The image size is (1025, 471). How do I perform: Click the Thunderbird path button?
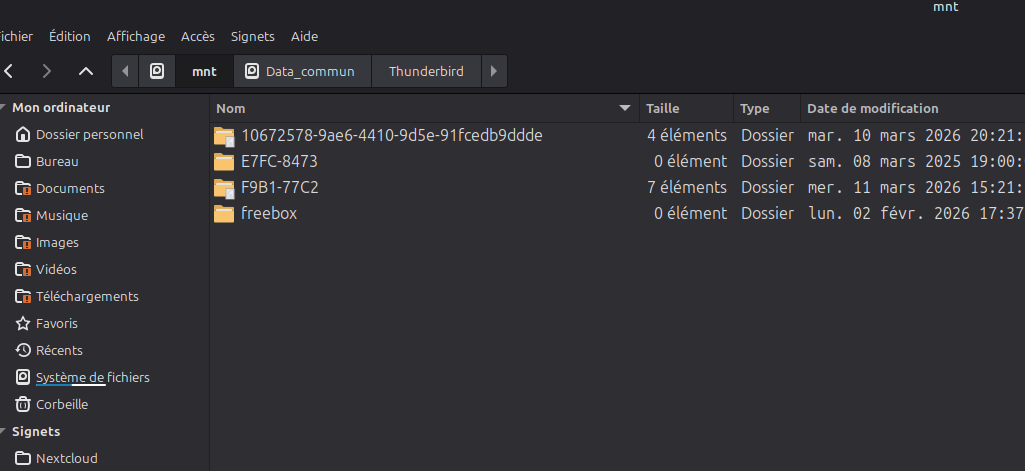click(x=426, y=71)
